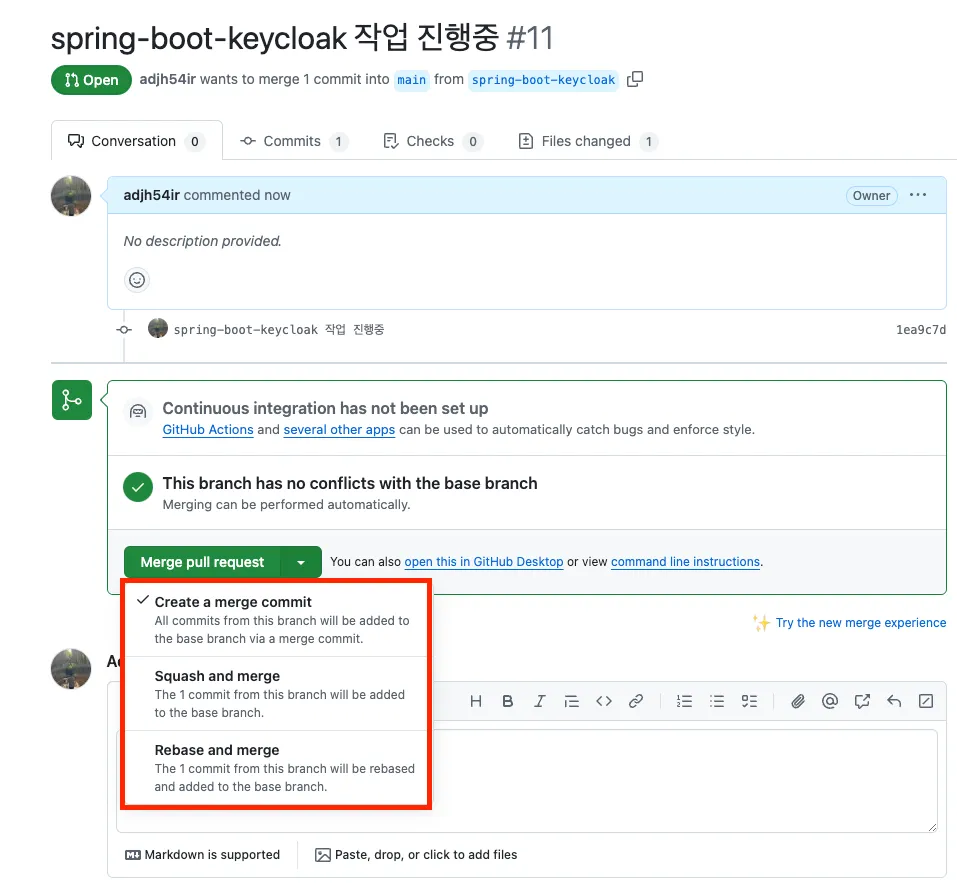Click Paste, drop, or click to add files
Screen dimensions: 957x883
point(416,855)
